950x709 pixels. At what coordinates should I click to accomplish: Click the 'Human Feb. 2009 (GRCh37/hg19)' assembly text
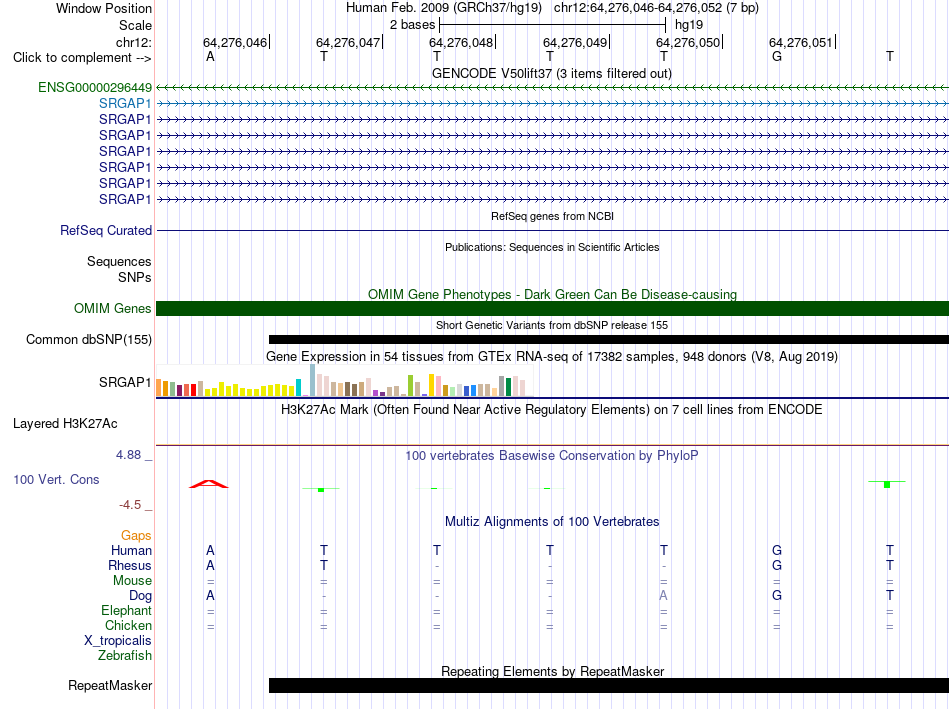click(x=443, y=8)
